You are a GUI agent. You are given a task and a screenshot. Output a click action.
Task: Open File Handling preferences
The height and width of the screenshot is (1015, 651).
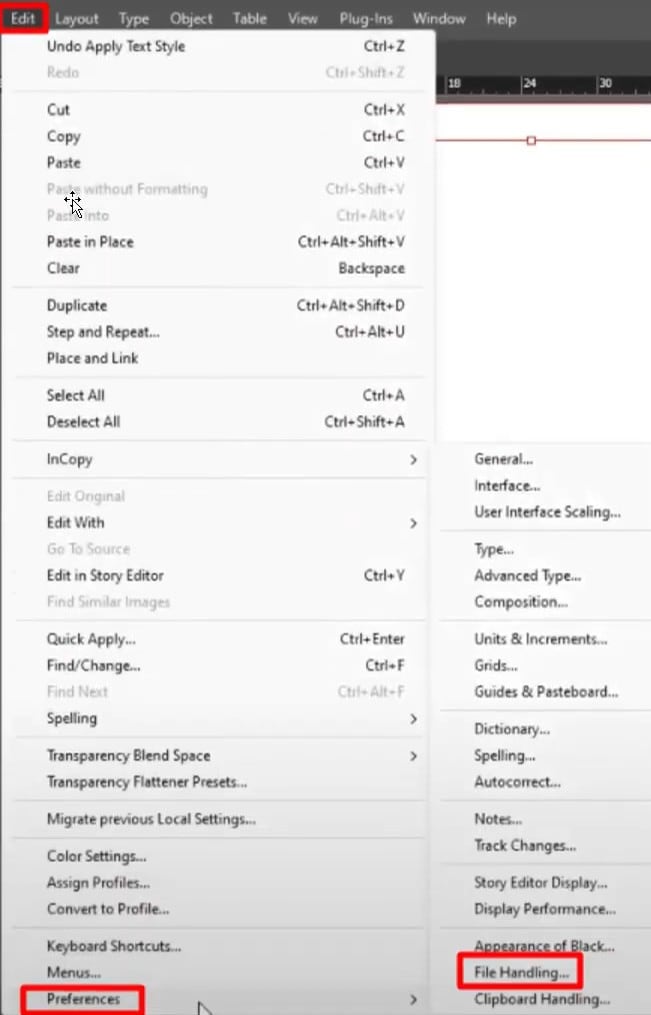pyautogui.click(x=519, y=971)
